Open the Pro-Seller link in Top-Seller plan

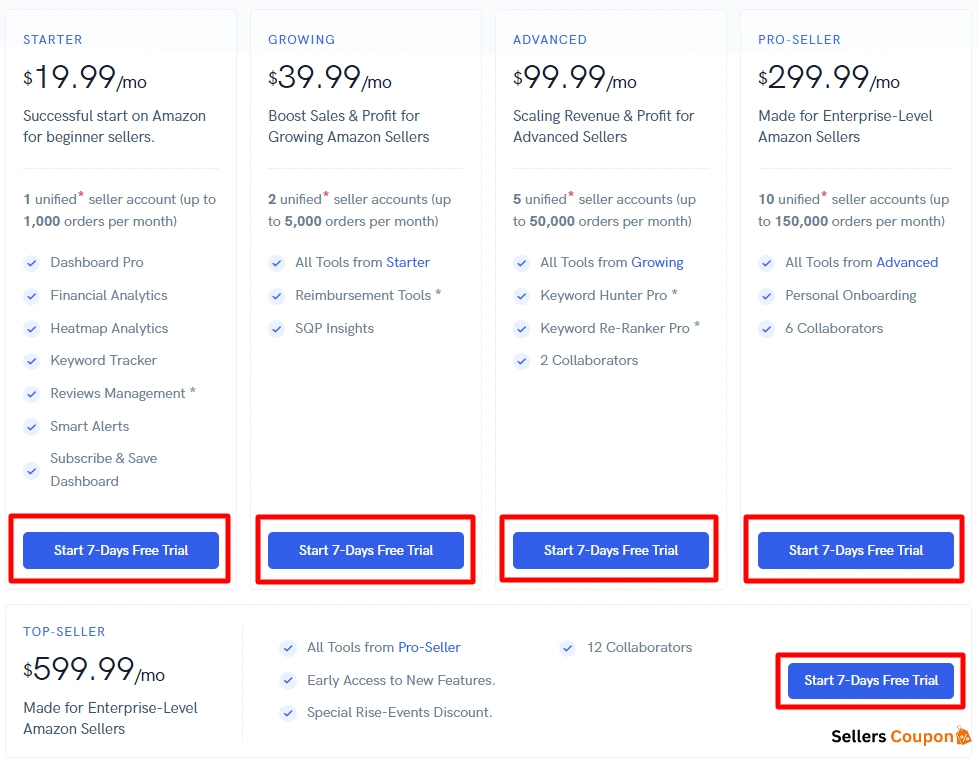coord(429,647)
